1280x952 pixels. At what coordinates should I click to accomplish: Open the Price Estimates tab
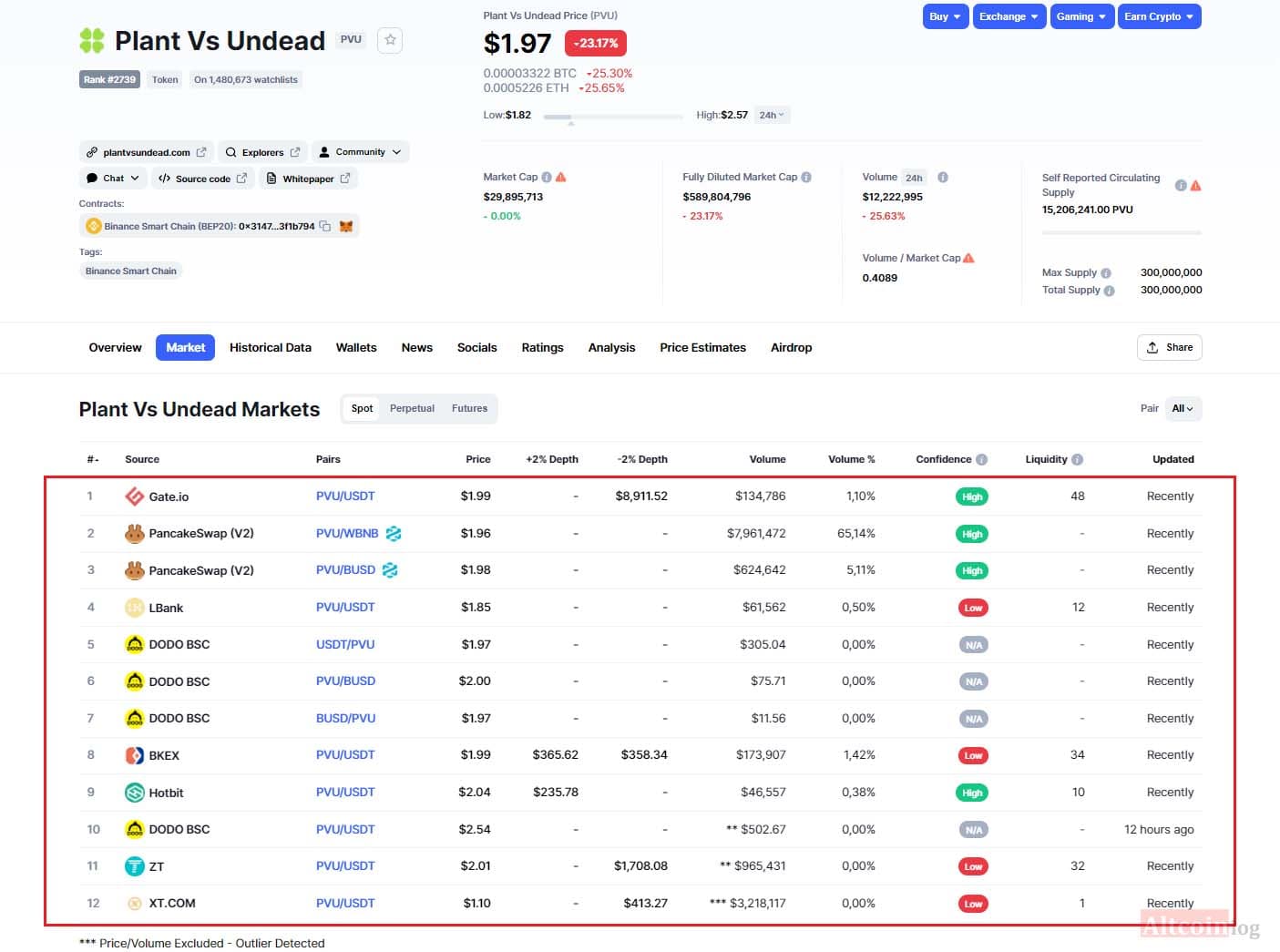pos(702,347)
